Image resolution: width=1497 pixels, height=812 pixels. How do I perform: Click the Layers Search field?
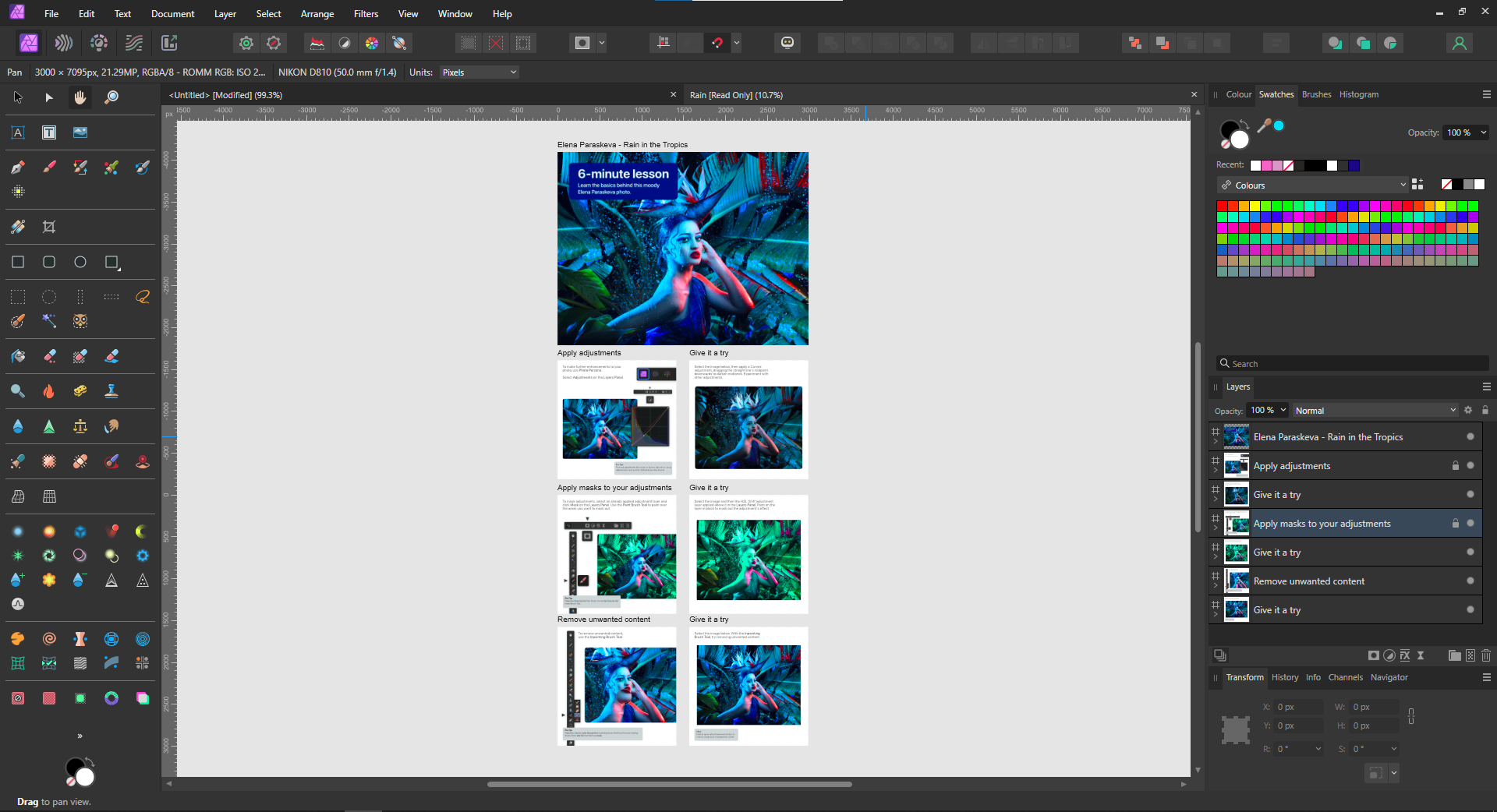1352,364
